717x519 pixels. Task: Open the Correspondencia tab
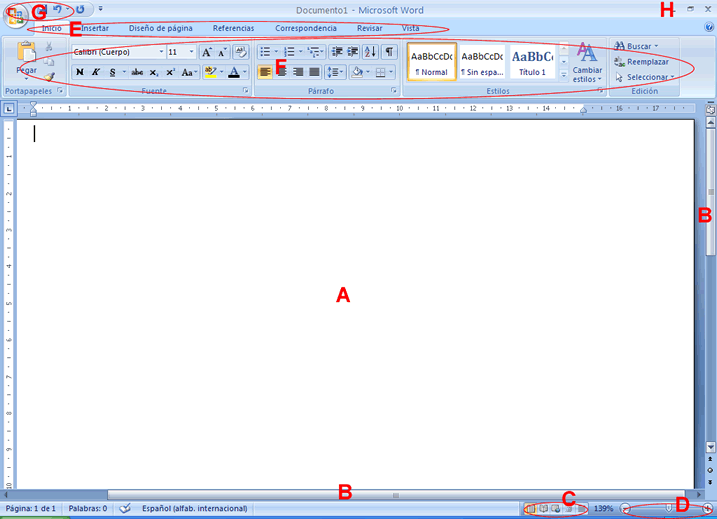[x=306, y=28]
